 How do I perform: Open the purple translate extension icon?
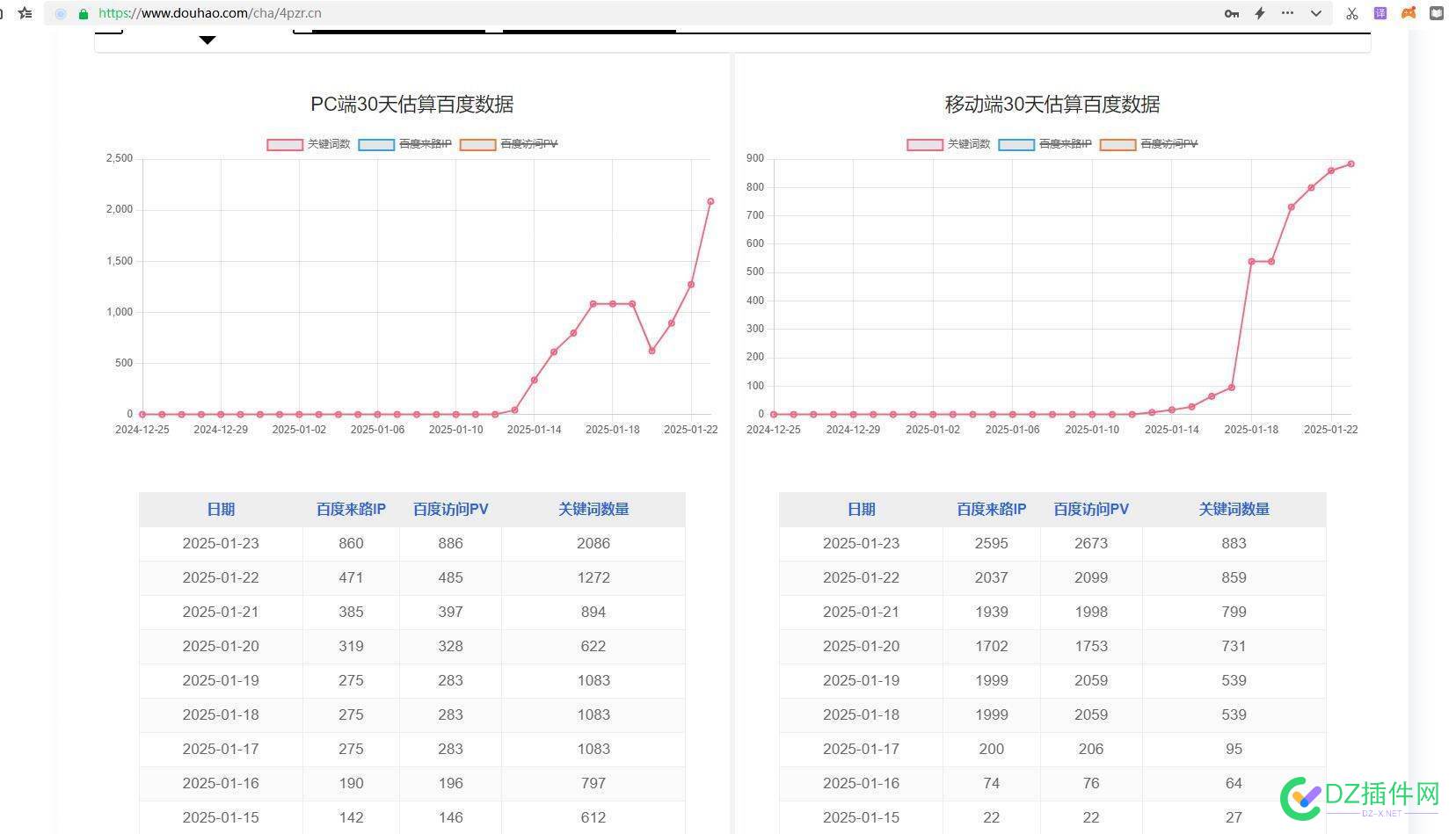[1380, 13]
